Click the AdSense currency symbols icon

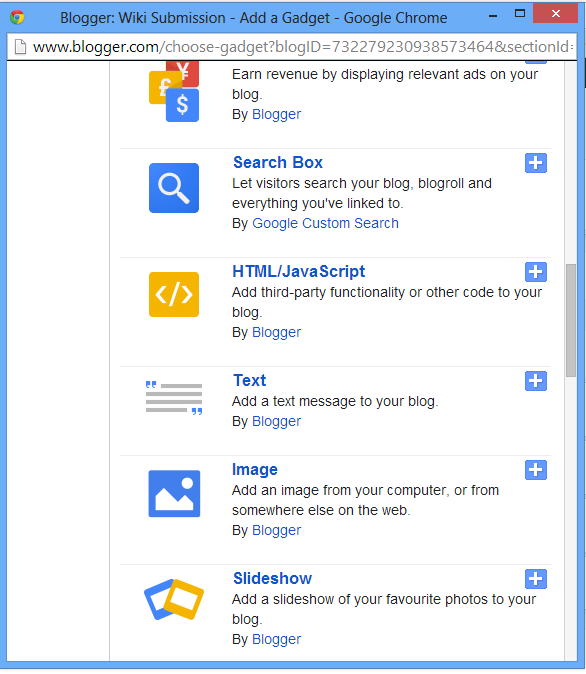point(174,92)
